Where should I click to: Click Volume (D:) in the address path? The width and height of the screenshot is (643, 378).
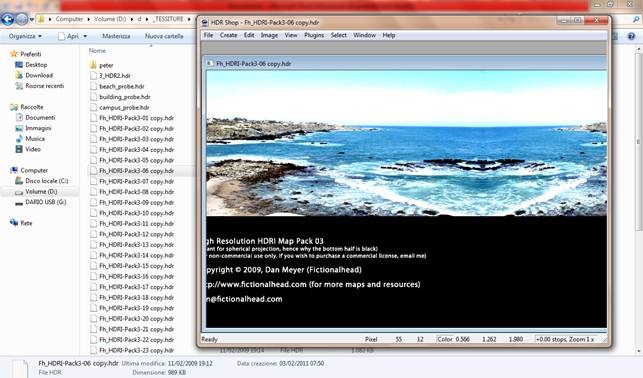coord(110,19)
